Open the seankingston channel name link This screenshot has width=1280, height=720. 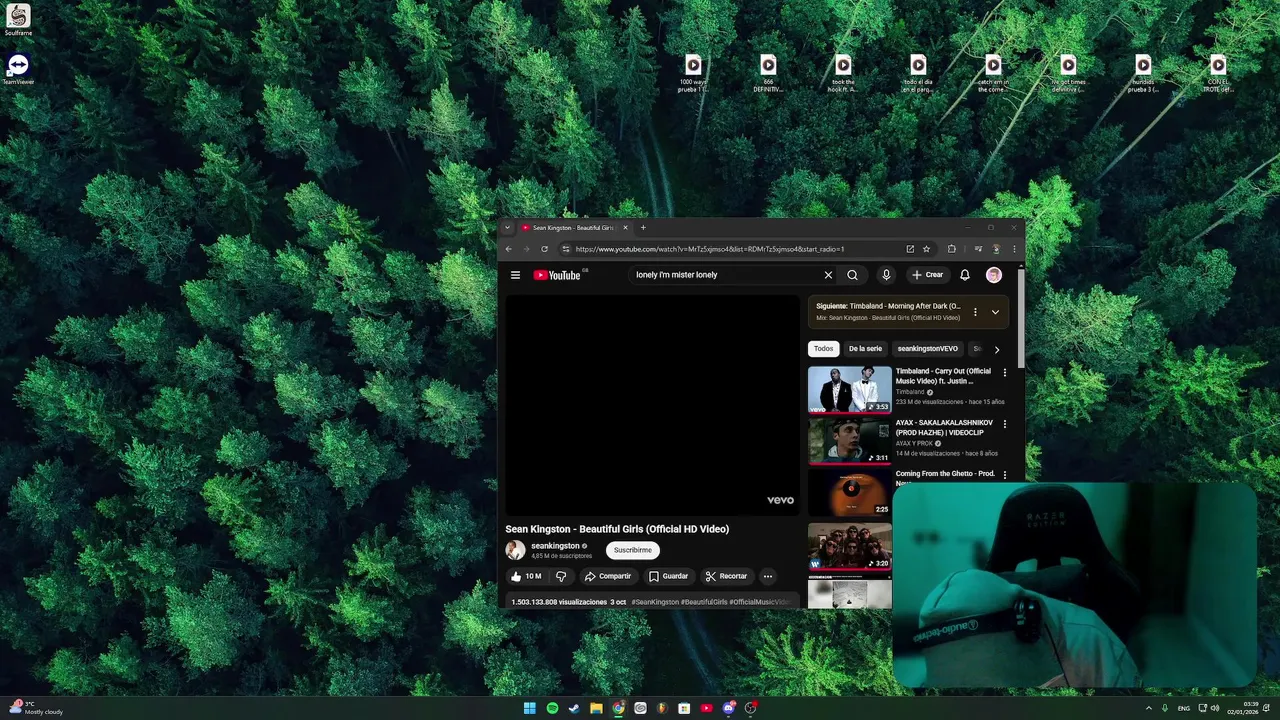[555, 546]
